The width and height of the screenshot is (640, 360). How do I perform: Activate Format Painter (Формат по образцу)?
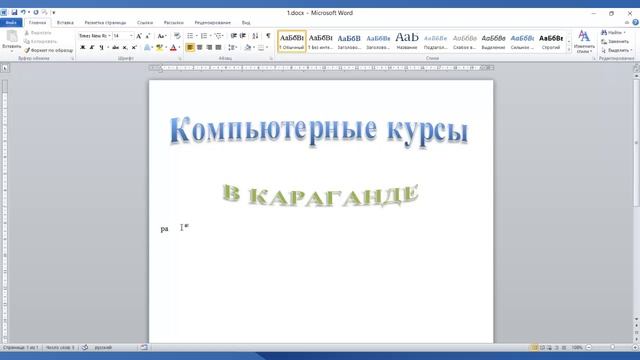(49, 50)
